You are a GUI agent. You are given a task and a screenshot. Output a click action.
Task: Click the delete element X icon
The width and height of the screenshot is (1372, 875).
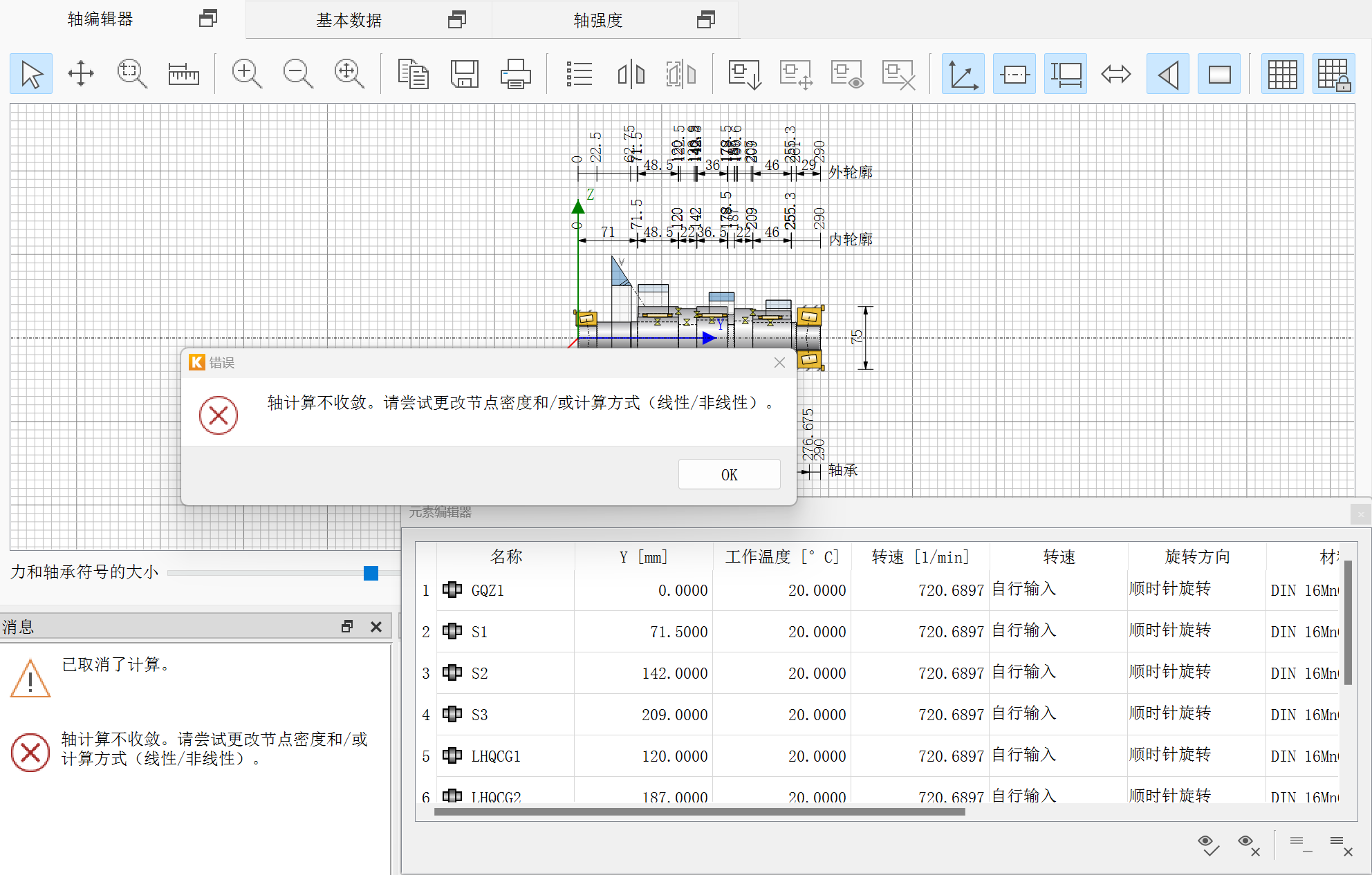[898, 74]
